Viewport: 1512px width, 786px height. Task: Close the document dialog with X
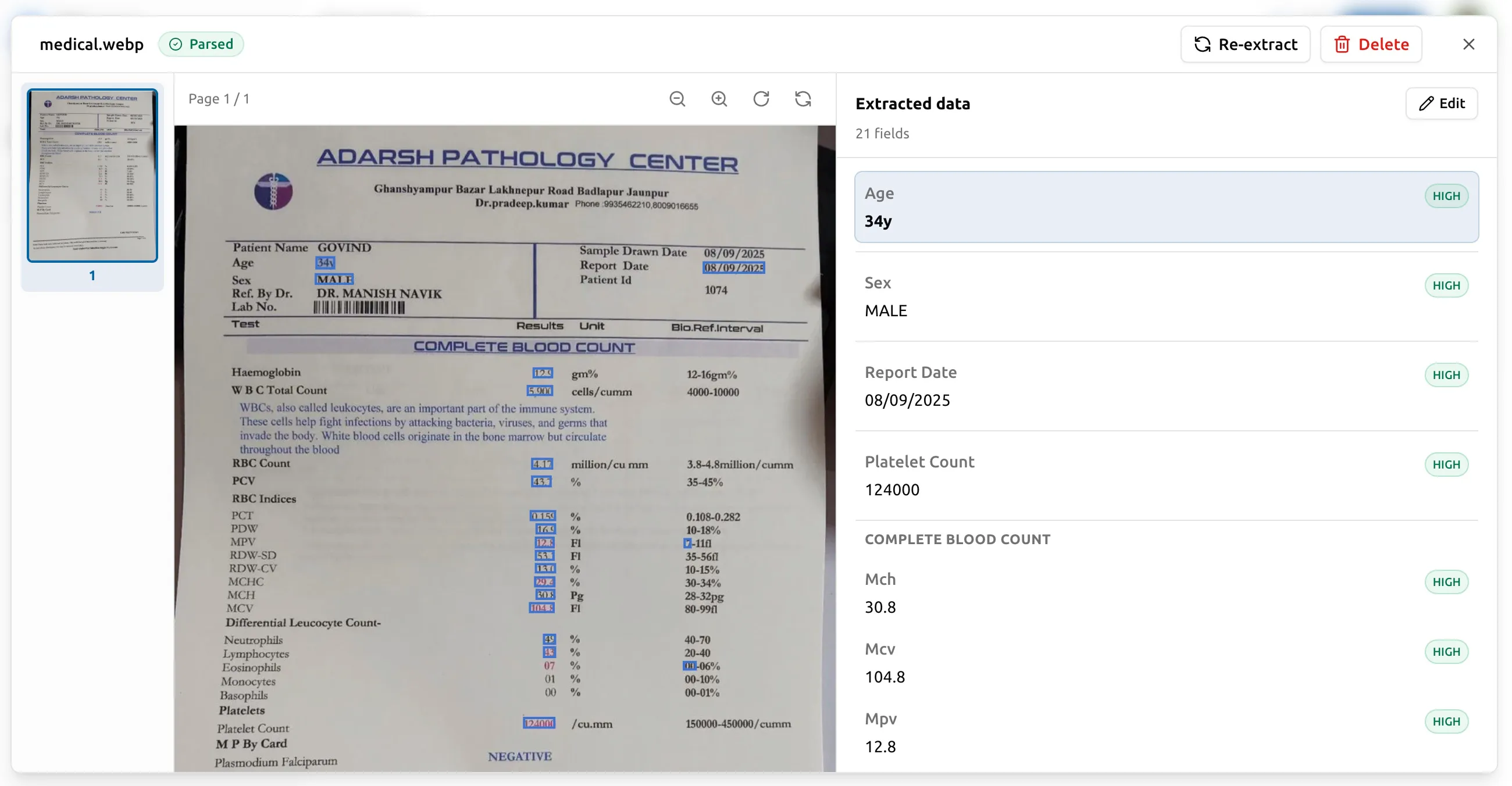[x=1468, y=44]
